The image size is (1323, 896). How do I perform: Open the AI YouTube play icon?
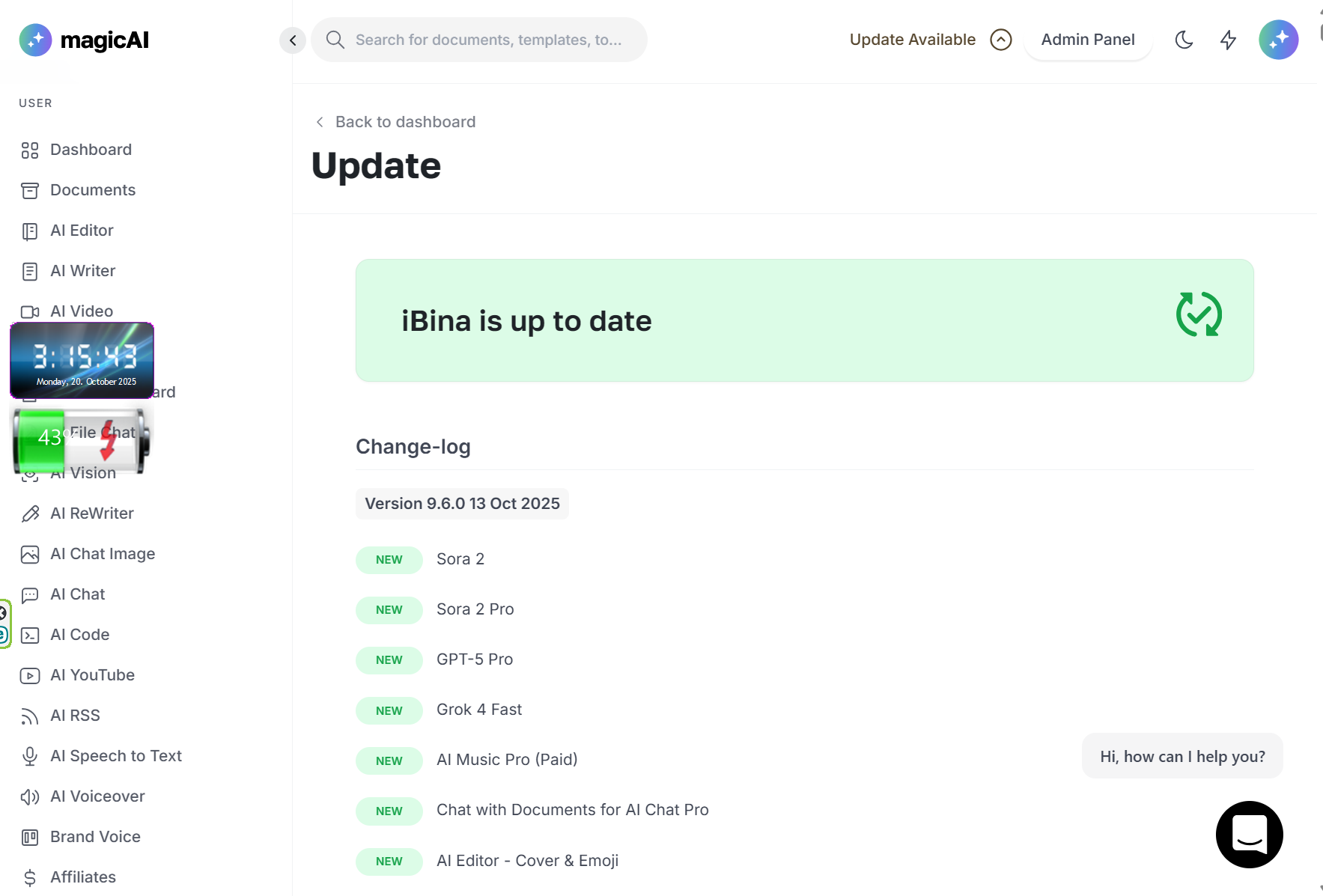[30, 676]
